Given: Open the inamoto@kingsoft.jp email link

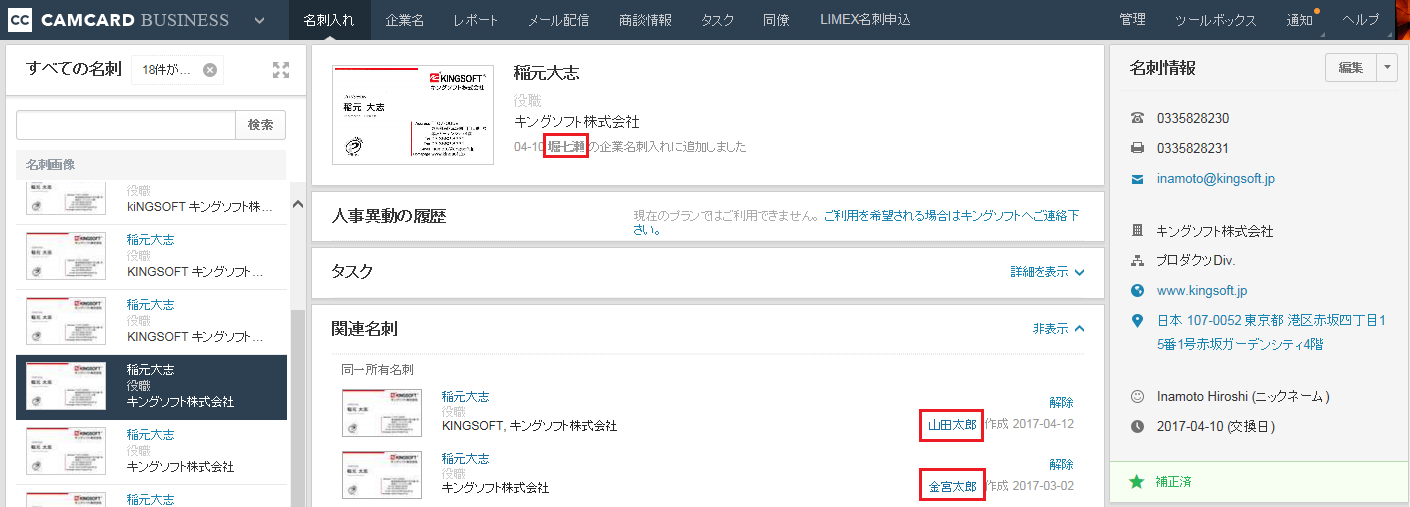Looking at the screenshot, I should [x=1216, y=179].
